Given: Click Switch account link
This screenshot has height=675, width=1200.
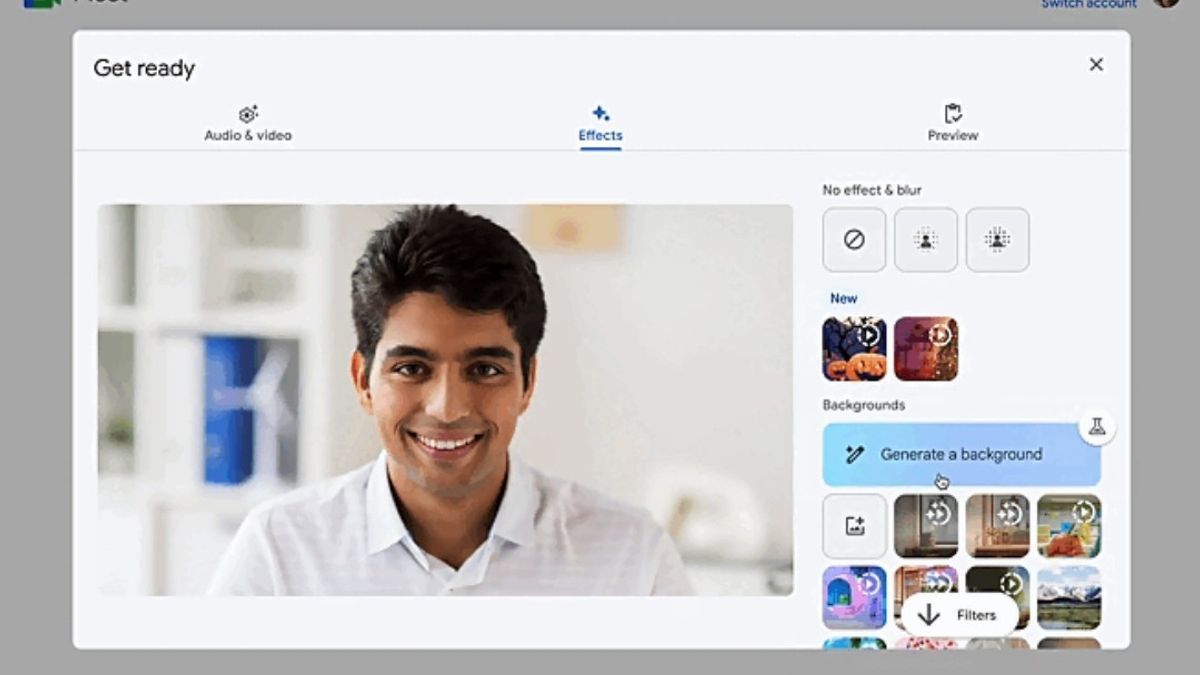Looking at the screenshot, I should tap(1089, 4).
